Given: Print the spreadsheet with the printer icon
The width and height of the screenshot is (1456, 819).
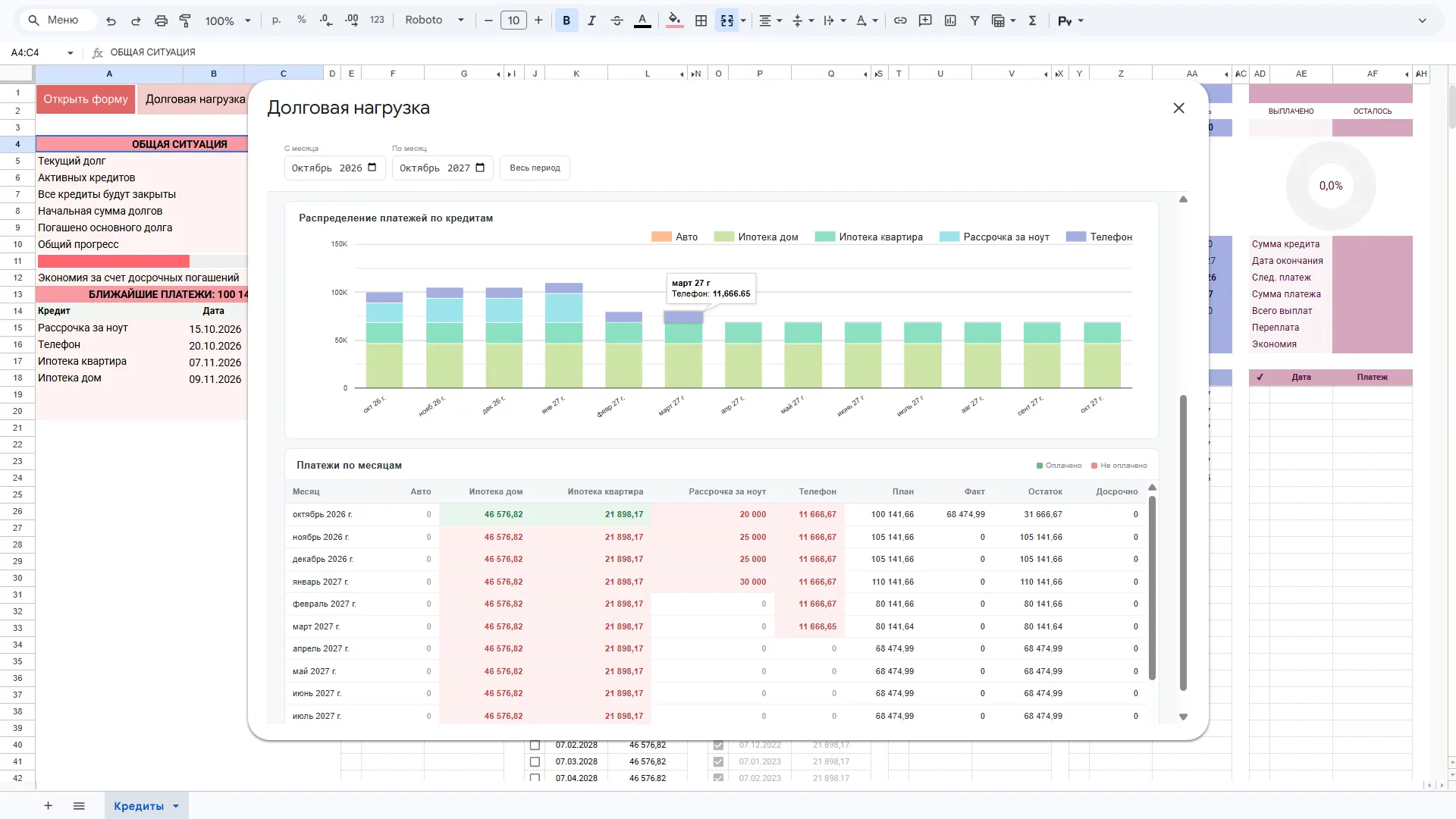Looking at the screenshot, I should coord(161,20).
